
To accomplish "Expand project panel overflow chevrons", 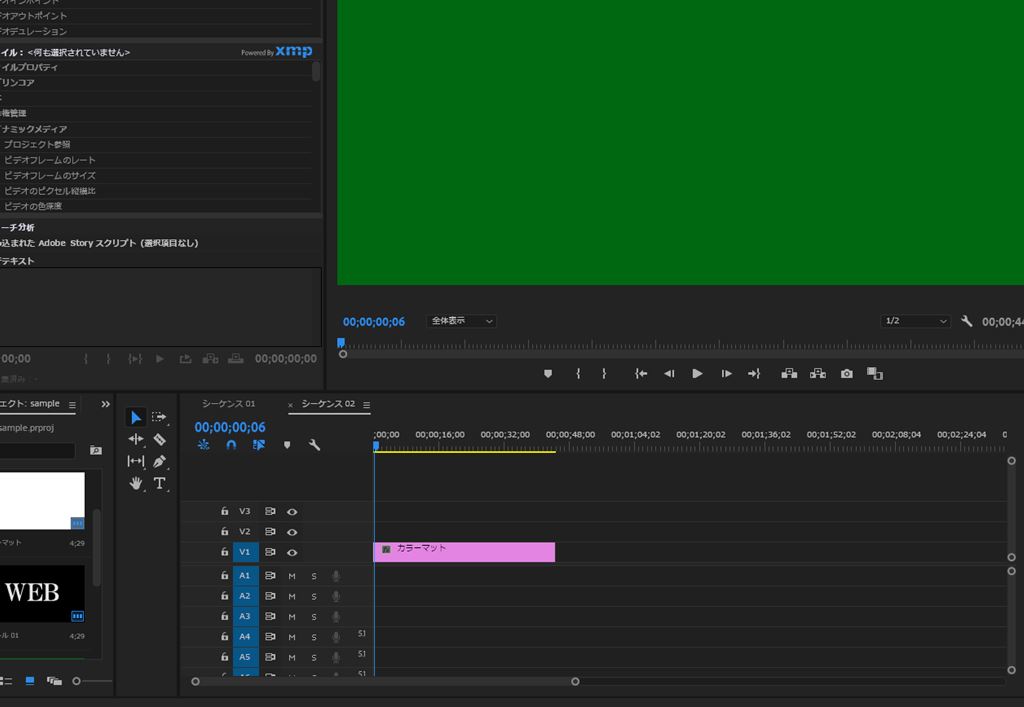I will click(x=106, y=404).
